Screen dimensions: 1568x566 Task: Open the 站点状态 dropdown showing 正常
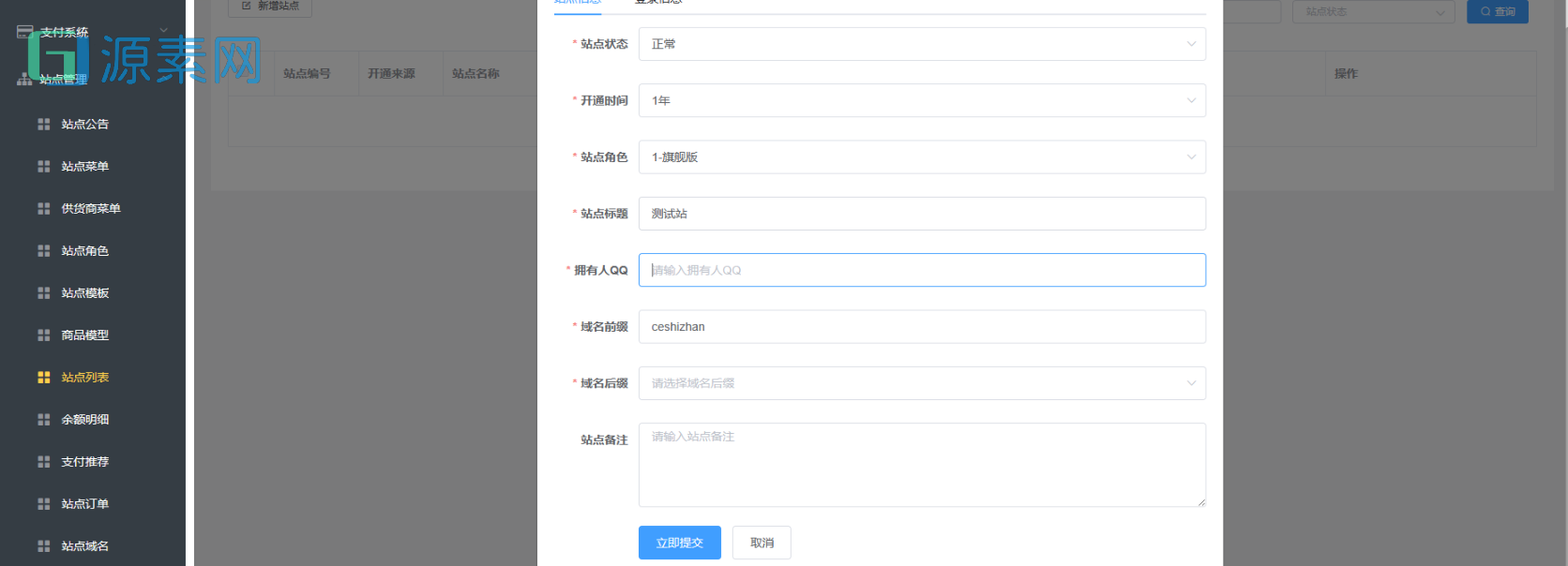[x=922, y=44]
